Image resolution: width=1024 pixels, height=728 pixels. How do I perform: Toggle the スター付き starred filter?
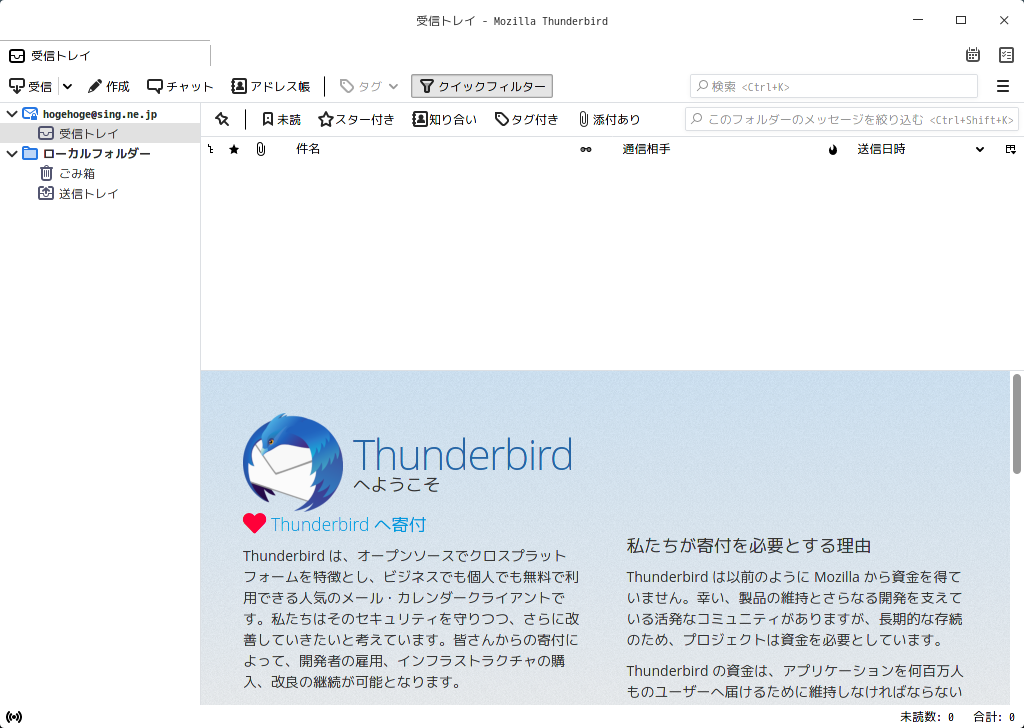pyautogui.click(x=357, y=119)
